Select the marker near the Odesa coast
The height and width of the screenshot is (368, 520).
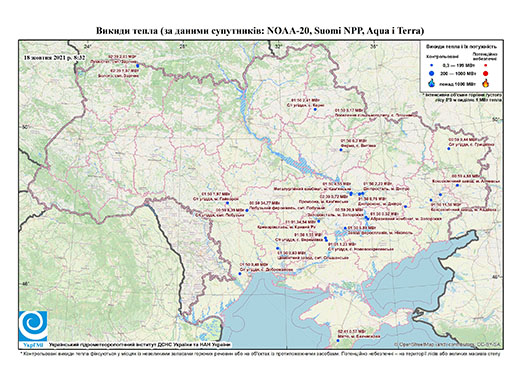point(240,274)
